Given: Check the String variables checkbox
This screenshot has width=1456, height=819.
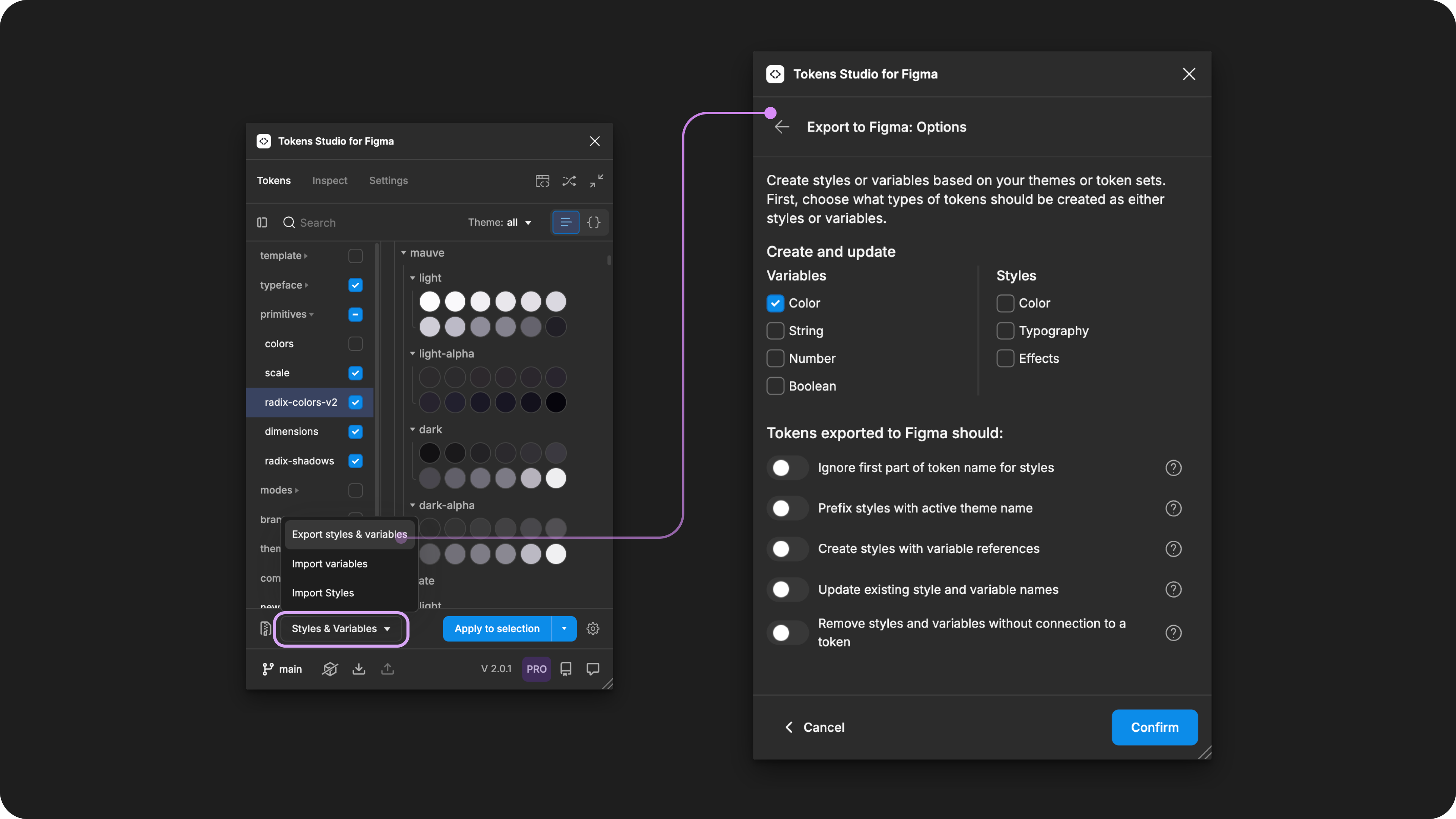Looking at the screenshot, I should pos(775,331).
